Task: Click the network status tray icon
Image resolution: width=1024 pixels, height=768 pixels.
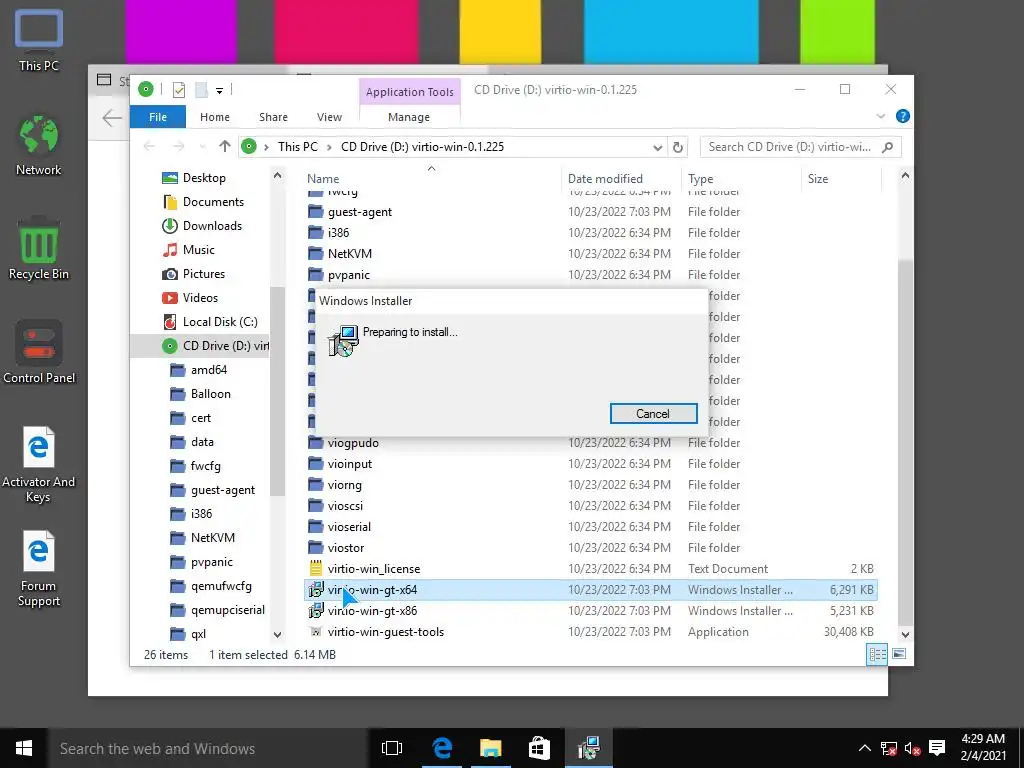Action: (888, 748)
